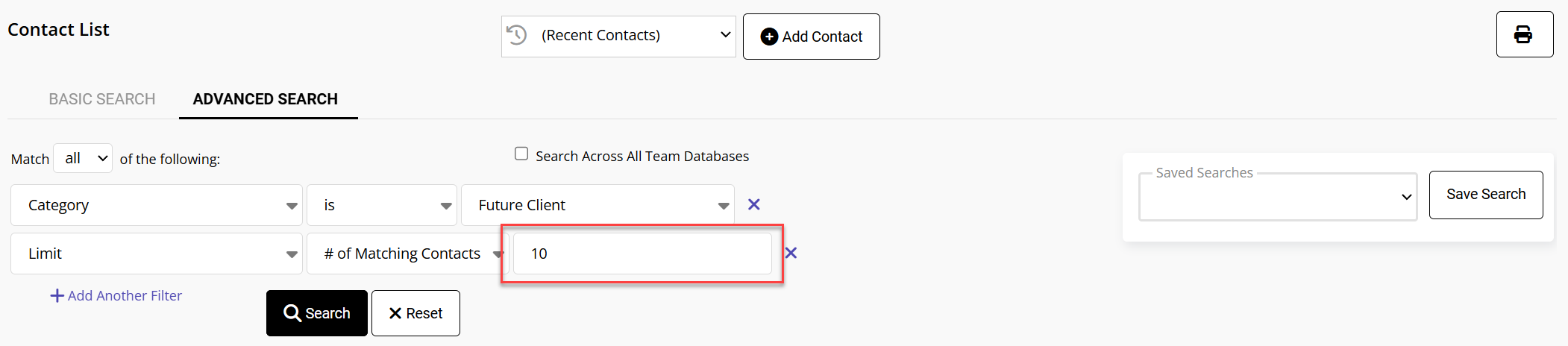Click the magnifying glass on Search button

click(292, 313)
